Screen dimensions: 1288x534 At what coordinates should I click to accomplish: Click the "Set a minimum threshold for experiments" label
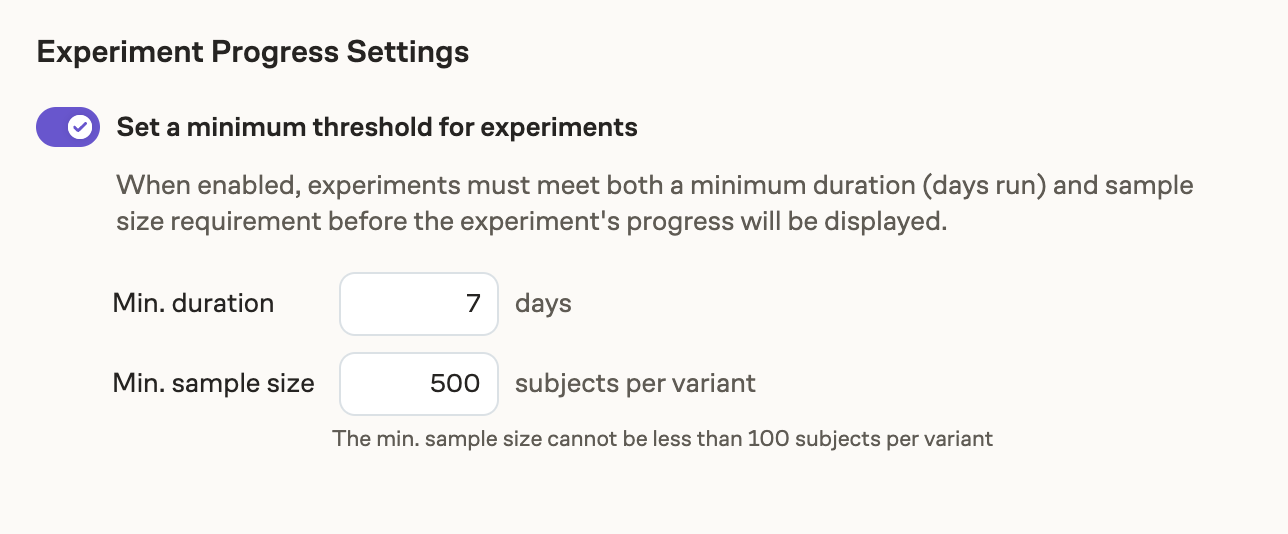pos(377,127)
